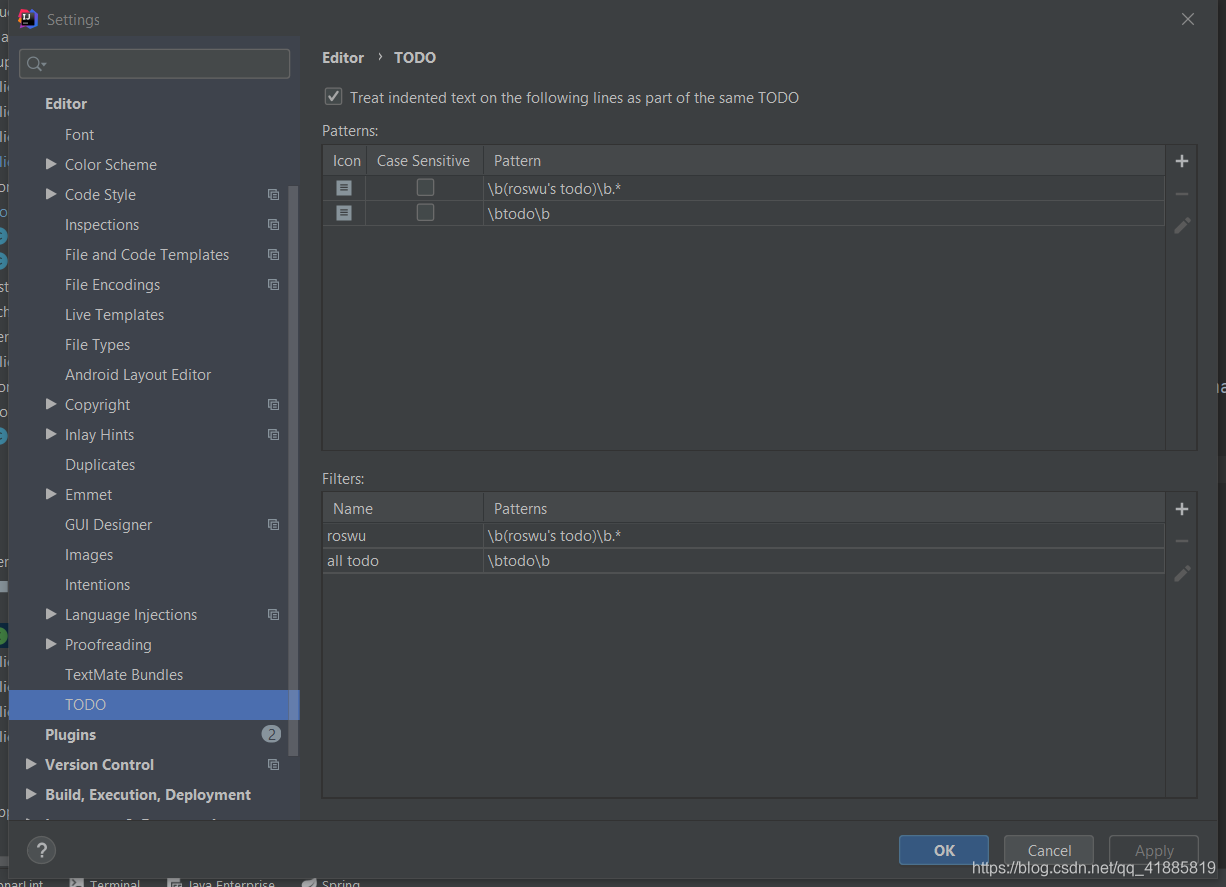Close the Settings dialog
This screenshot has height=887, width=1226.
[1188, 19]
